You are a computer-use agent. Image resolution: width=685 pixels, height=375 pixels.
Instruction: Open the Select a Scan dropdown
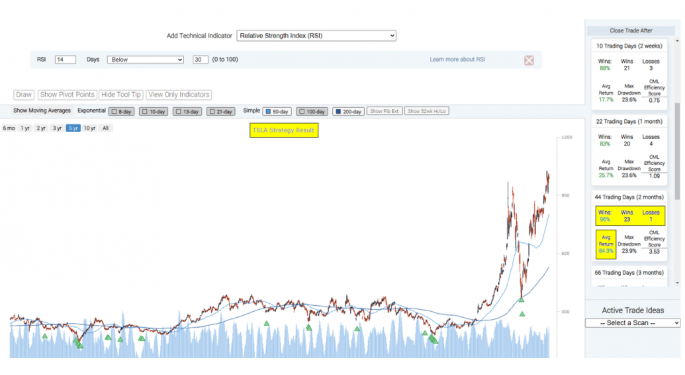click(x=633, y=323)
